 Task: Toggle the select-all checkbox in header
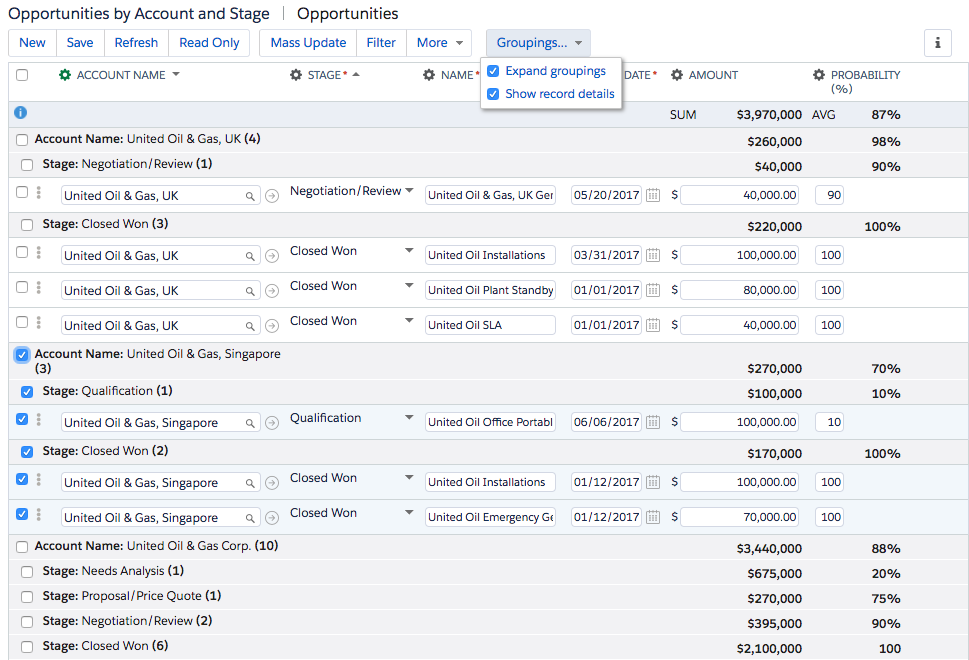tap(22, 75)
